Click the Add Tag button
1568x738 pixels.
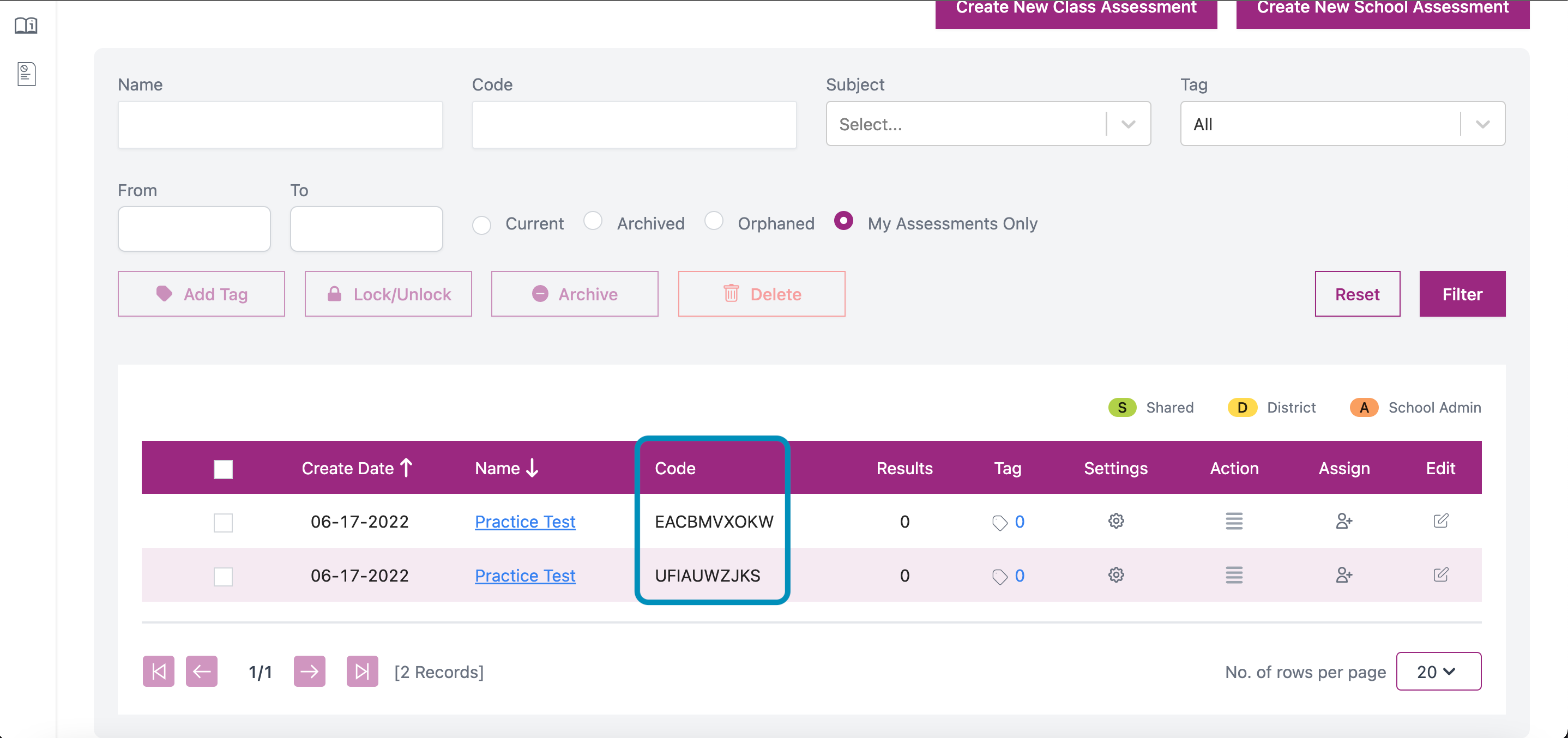point(202,294)
